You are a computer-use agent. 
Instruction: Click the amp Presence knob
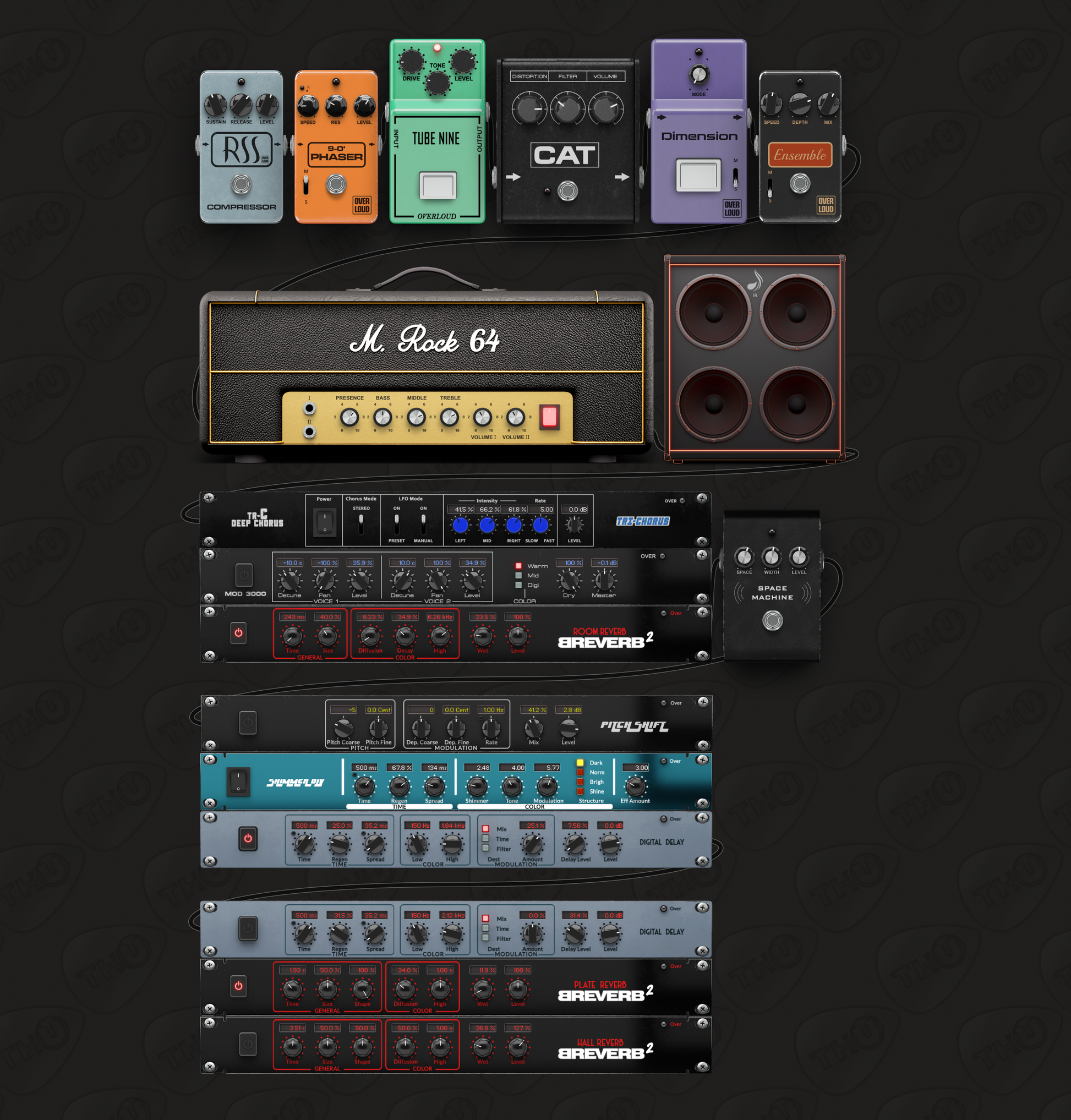click(349, 417)
